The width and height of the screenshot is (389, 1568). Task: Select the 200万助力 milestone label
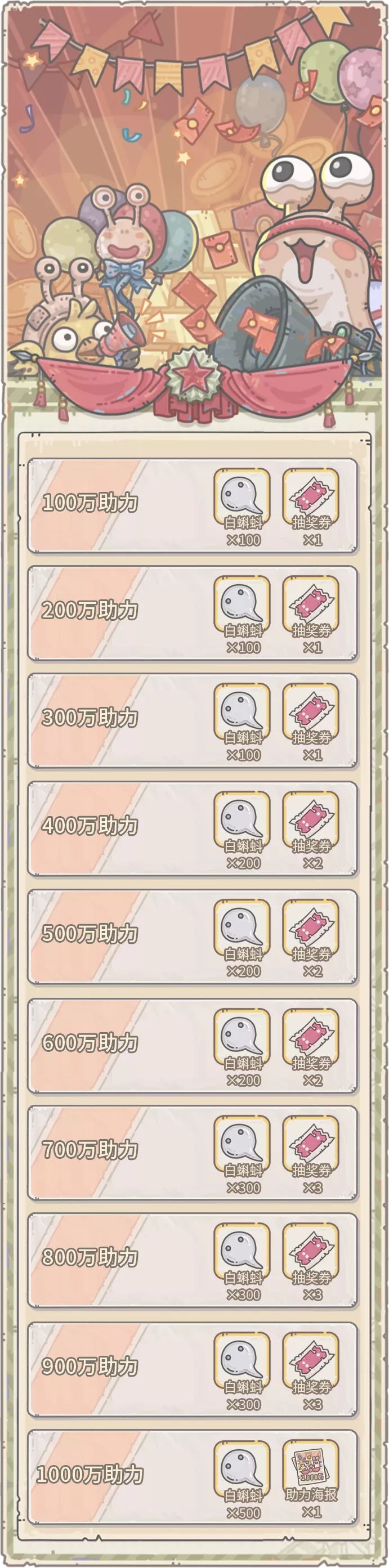pos(90,611)
